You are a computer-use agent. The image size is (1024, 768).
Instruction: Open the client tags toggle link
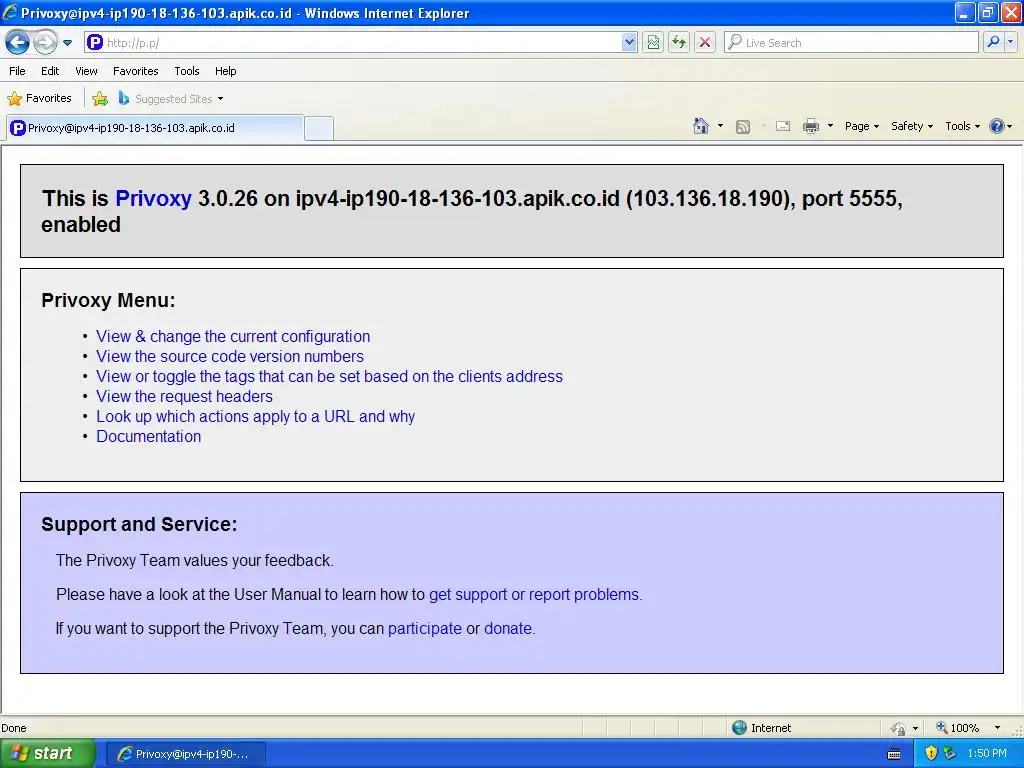point(329,377)
